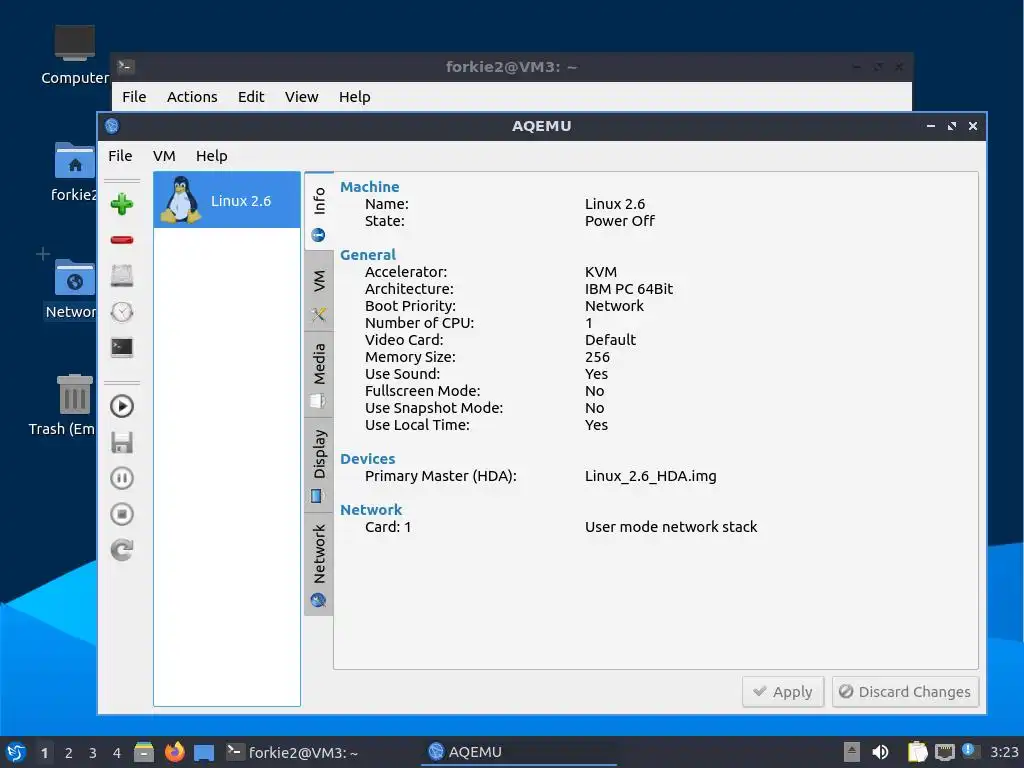Viewport: 1024px width, 768px height.
Task: Switch to workspace 2
Action: click(69, 753)
